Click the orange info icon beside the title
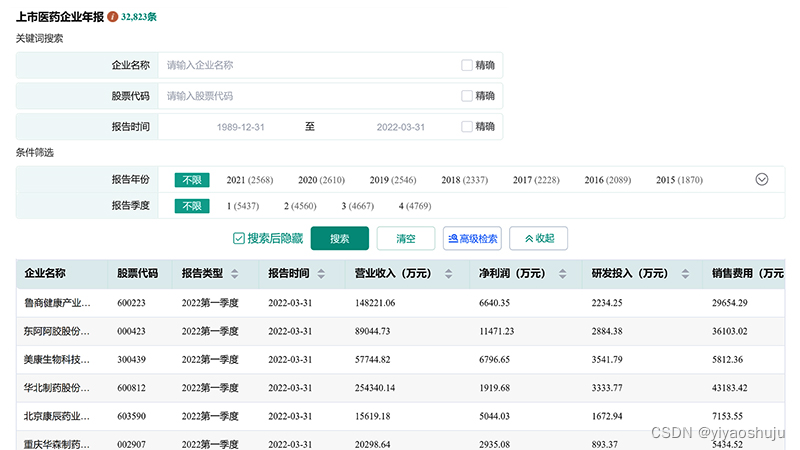This screenshot has width=800, height=450. (x=113, y=17)
